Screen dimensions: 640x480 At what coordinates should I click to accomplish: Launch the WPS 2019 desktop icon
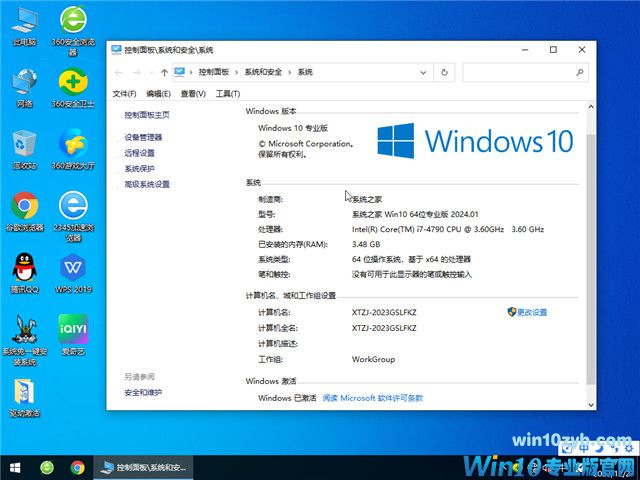click(x=73, y=273)
